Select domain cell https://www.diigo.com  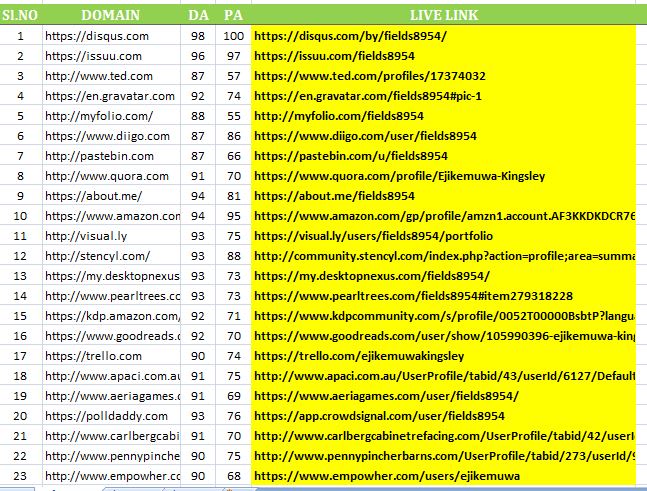click(x=111, y=136)
